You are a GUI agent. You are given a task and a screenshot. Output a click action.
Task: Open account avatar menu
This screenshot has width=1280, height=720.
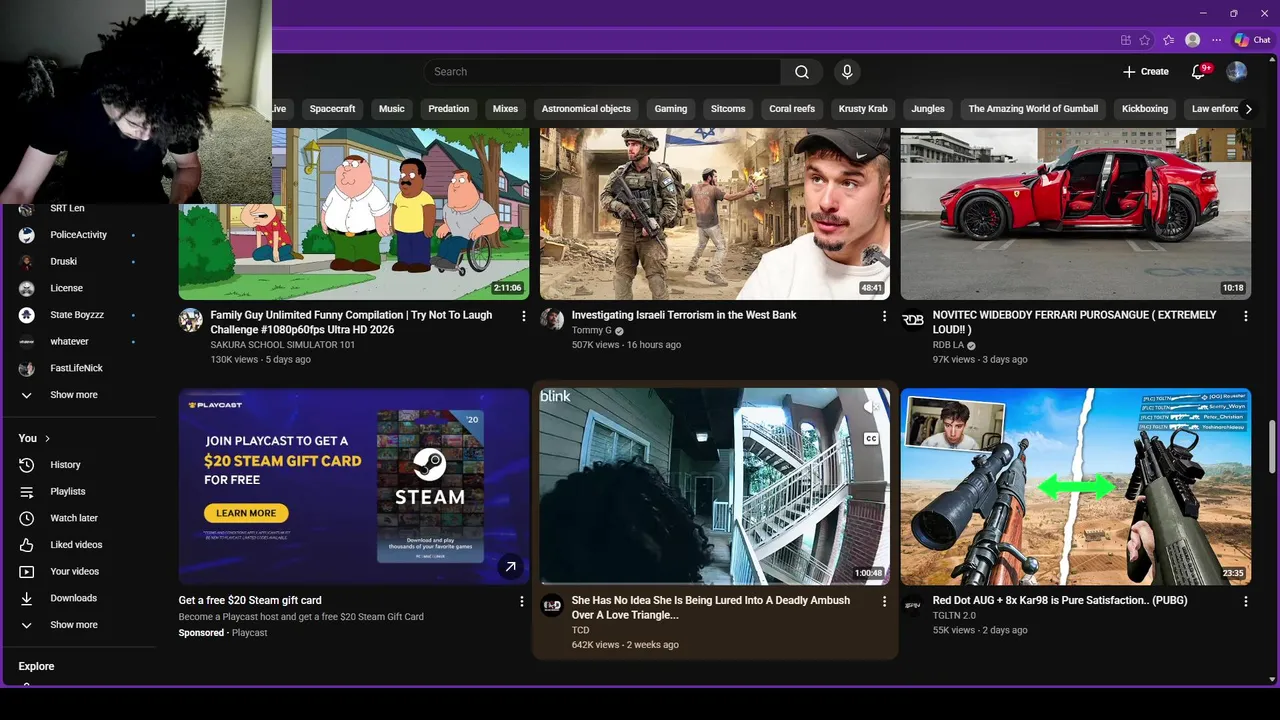click(x=1237, y=72)
